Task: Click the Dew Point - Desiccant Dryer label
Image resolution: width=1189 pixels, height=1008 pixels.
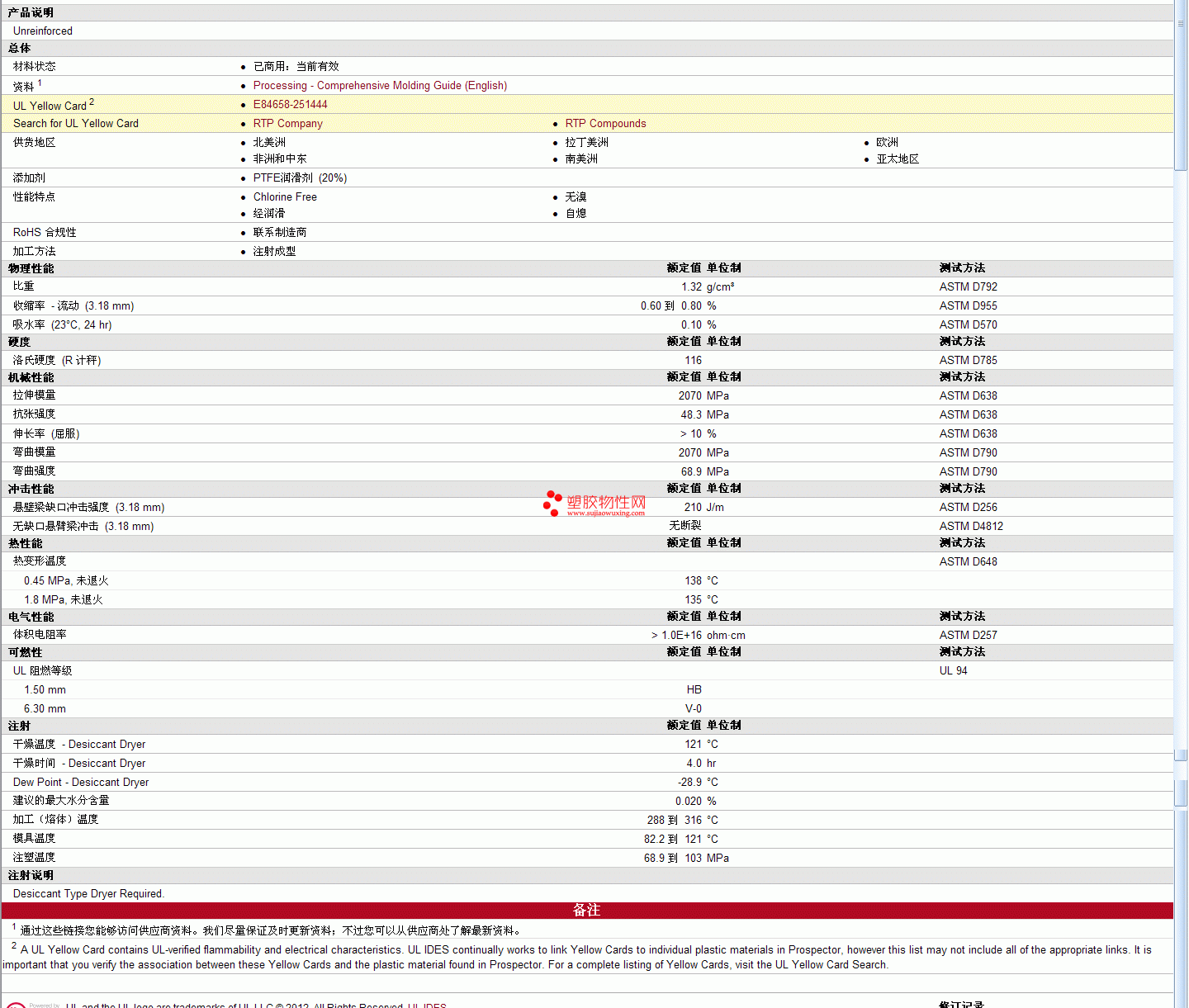Action: click(x=81, y=782)
